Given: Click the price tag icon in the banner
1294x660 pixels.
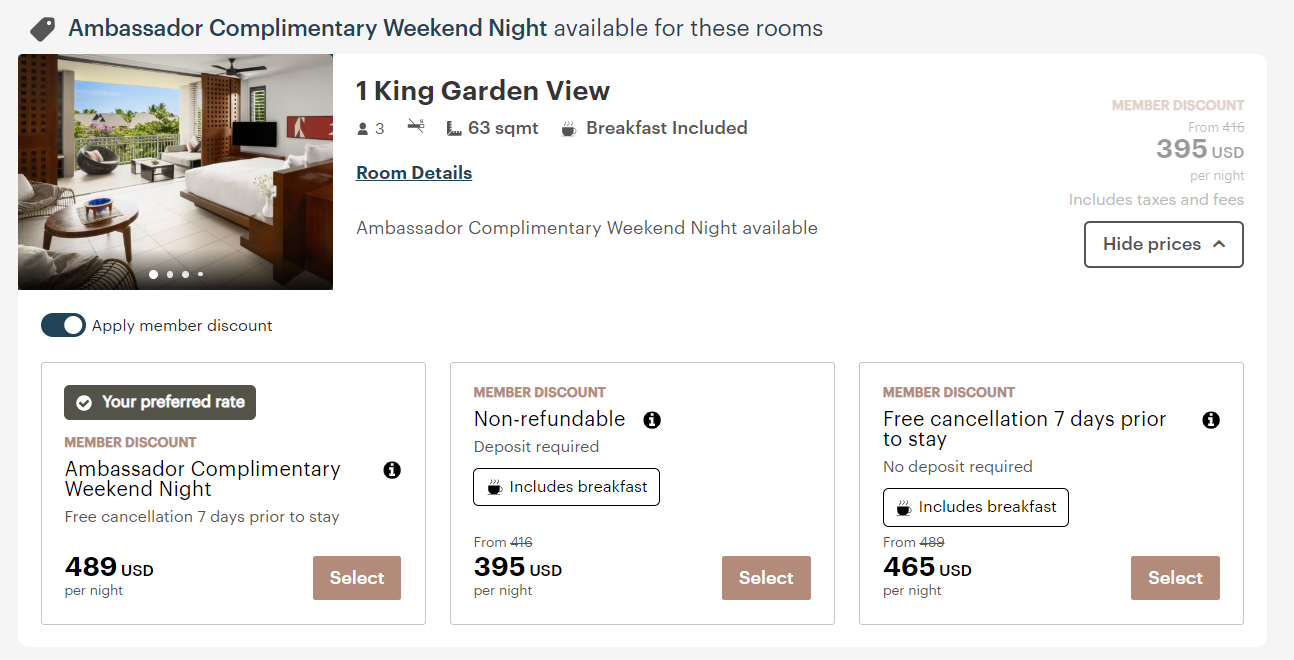Looking at the screenshot, I should (41, 27).
